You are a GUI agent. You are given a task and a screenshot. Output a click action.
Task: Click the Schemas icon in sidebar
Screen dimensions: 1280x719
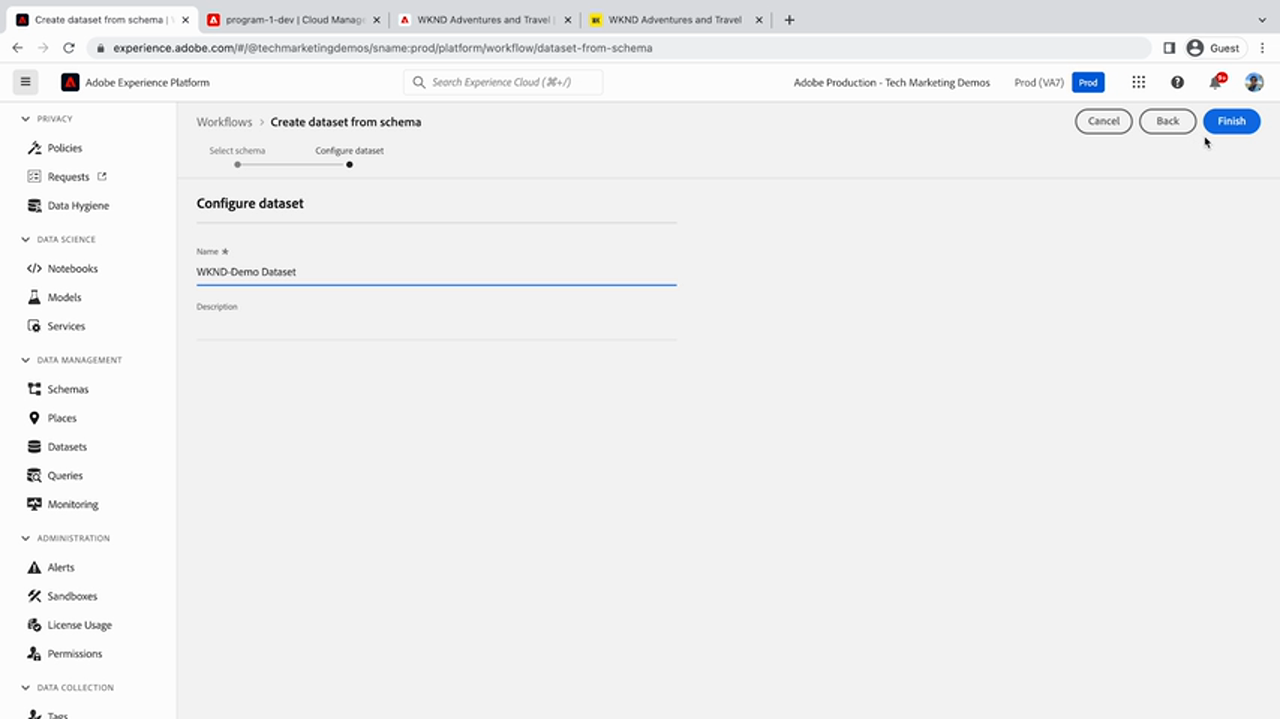(34, 389)
